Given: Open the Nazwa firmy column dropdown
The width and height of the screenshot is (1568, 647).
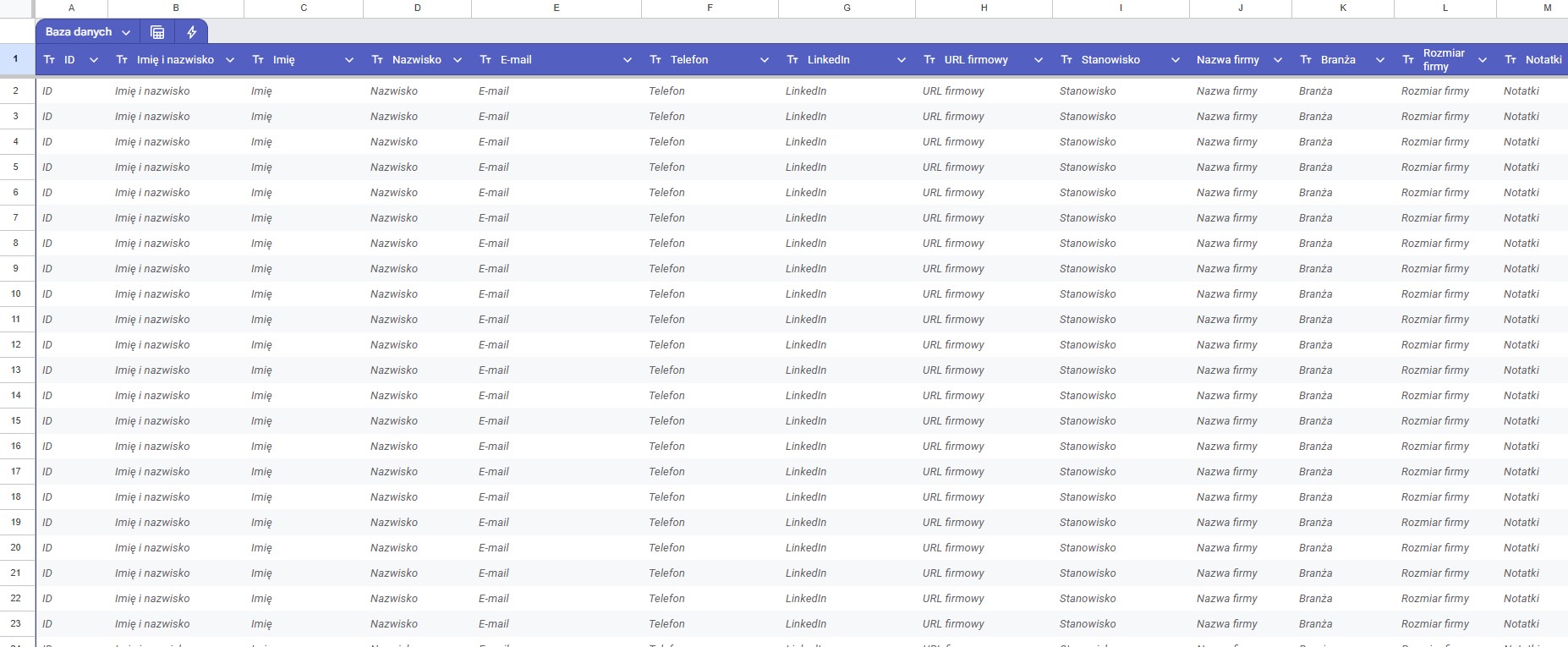Looking at the screenshot, I should 1278,60.
